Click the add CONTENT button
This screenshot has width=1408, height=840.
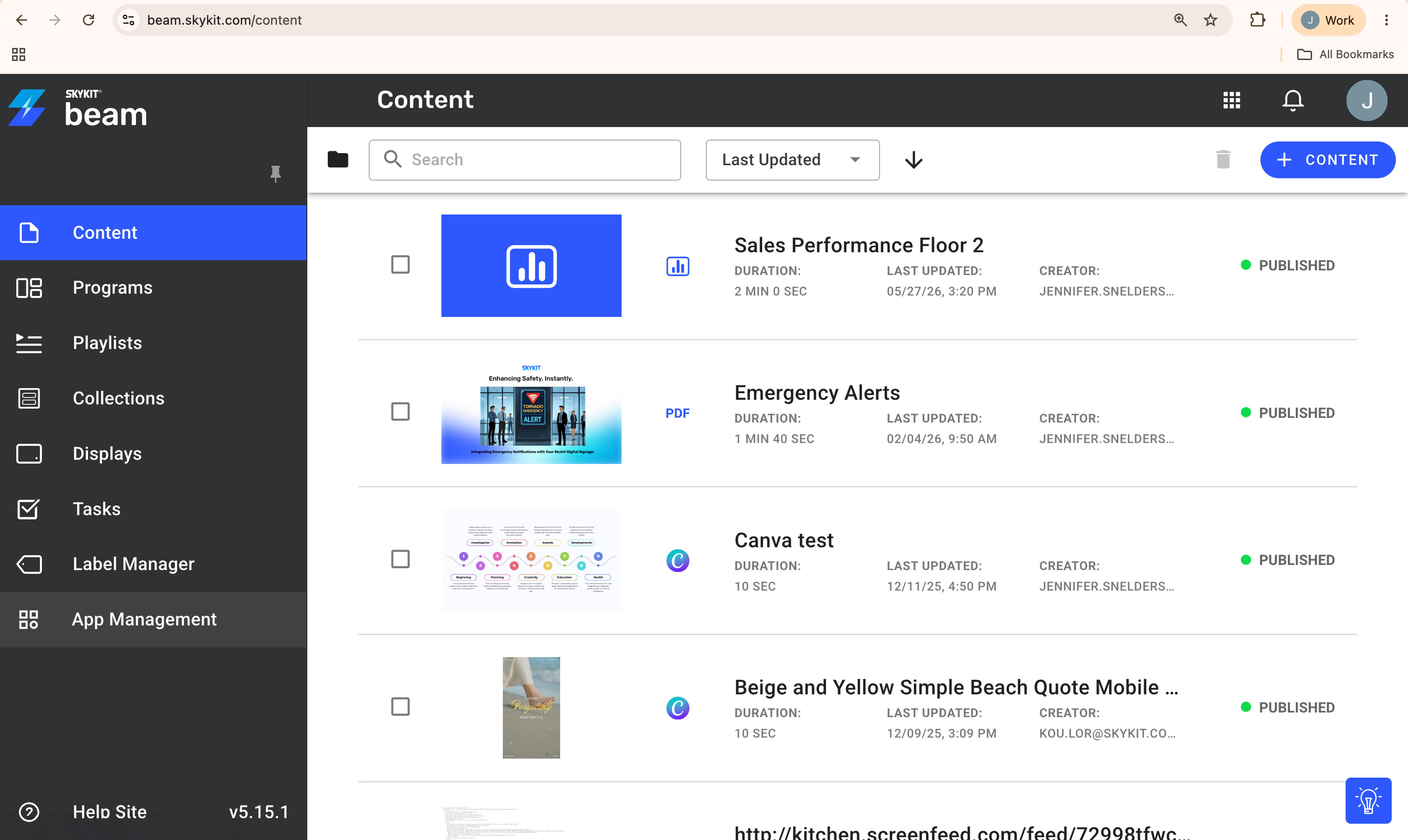(x=1327, y=160)
